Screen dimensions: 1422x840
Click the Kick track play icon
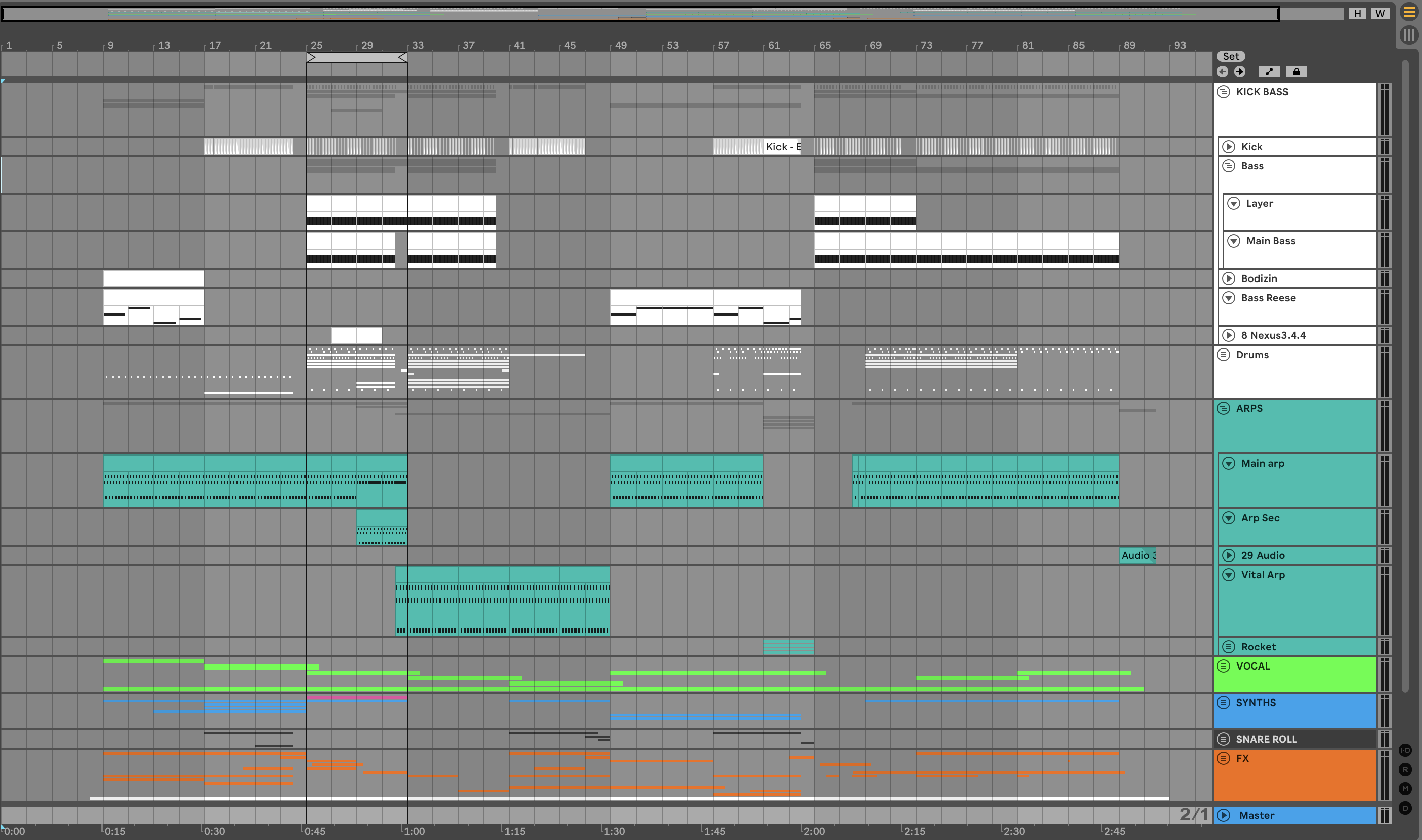(x=1228, y=147)
